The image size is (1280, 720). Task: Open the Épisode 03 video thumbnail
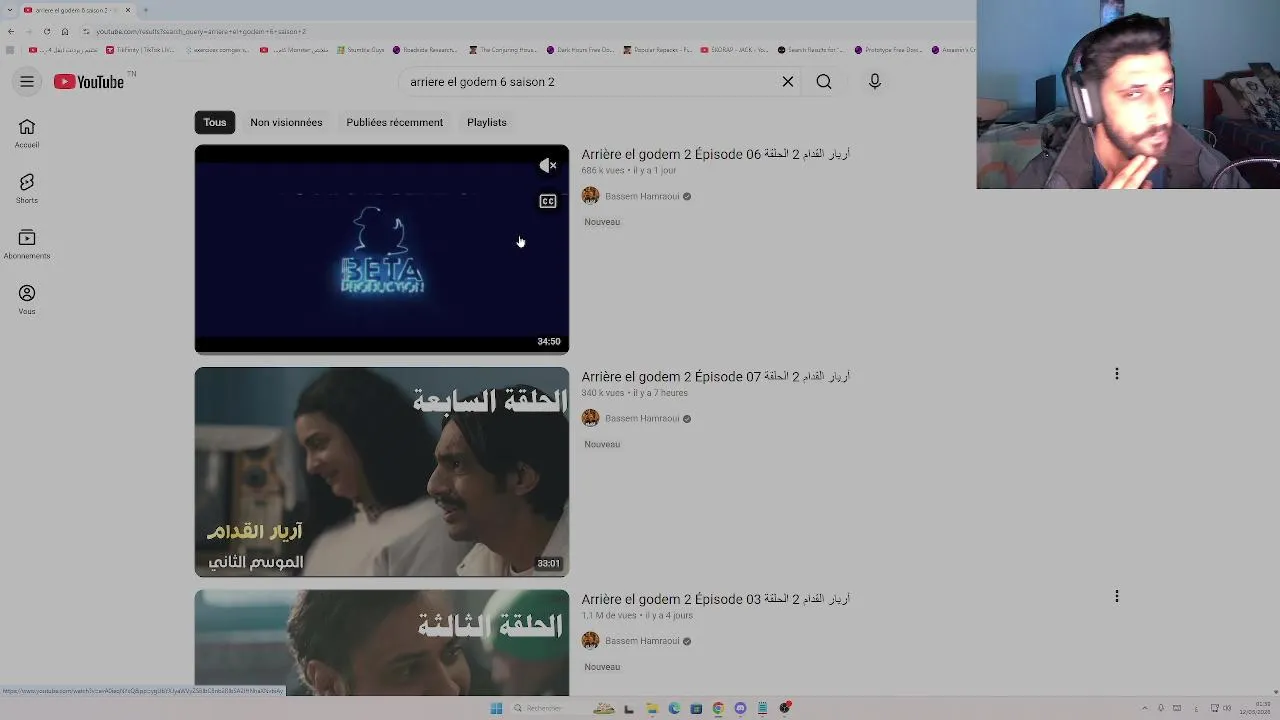[382, 643]
